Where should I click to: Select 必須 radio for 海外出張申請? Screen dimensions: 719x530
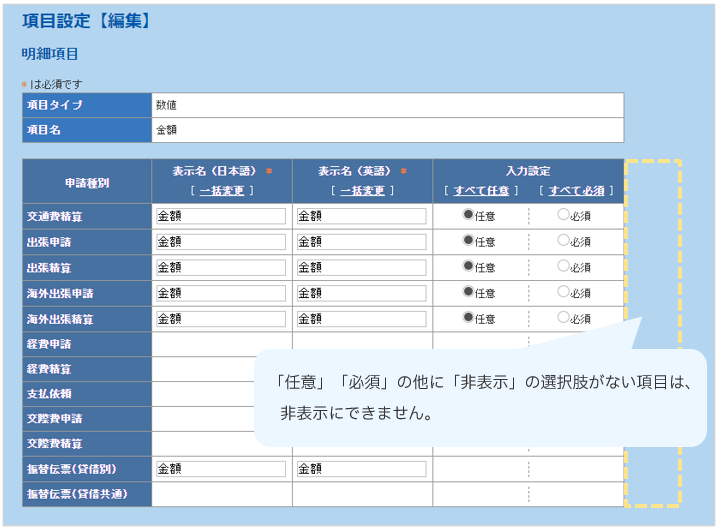(563, 292)
